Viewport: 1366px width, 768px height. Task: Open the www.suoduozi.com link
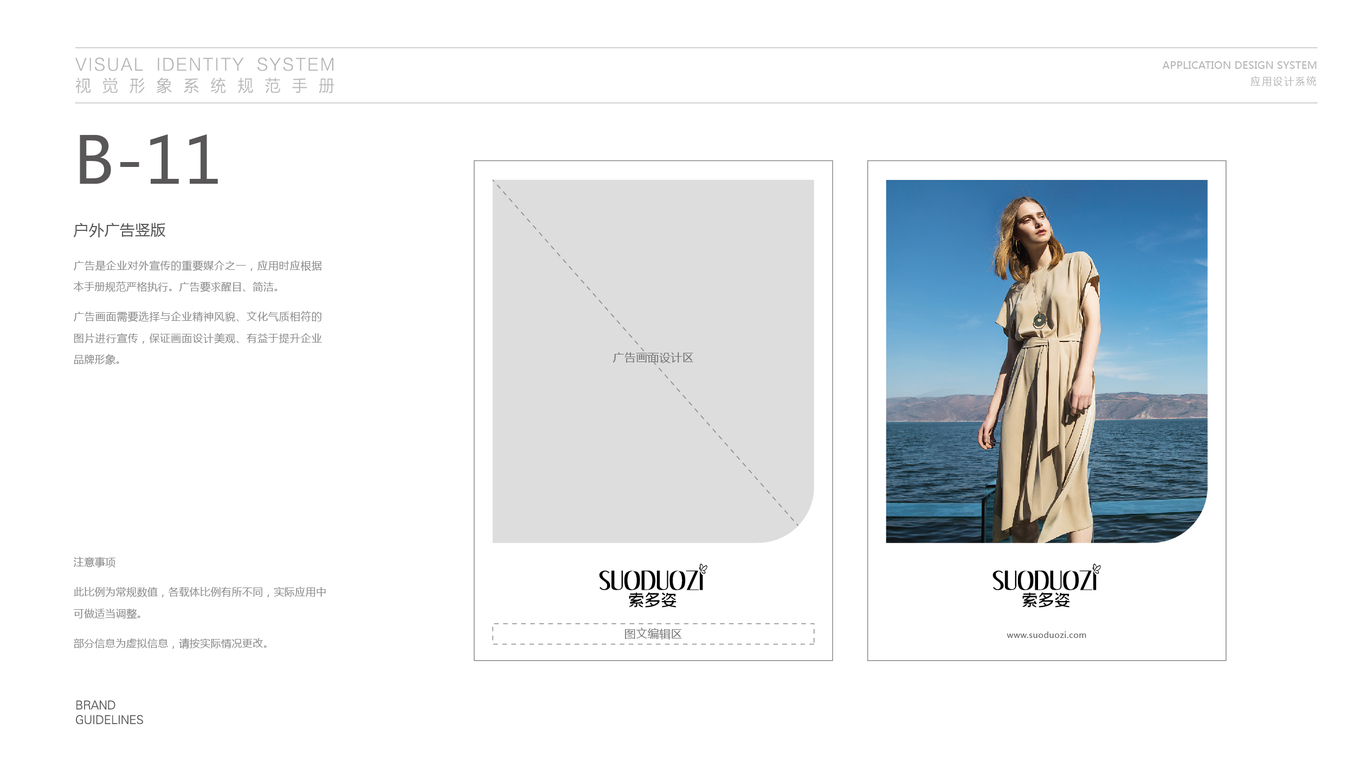[1046, 635]
